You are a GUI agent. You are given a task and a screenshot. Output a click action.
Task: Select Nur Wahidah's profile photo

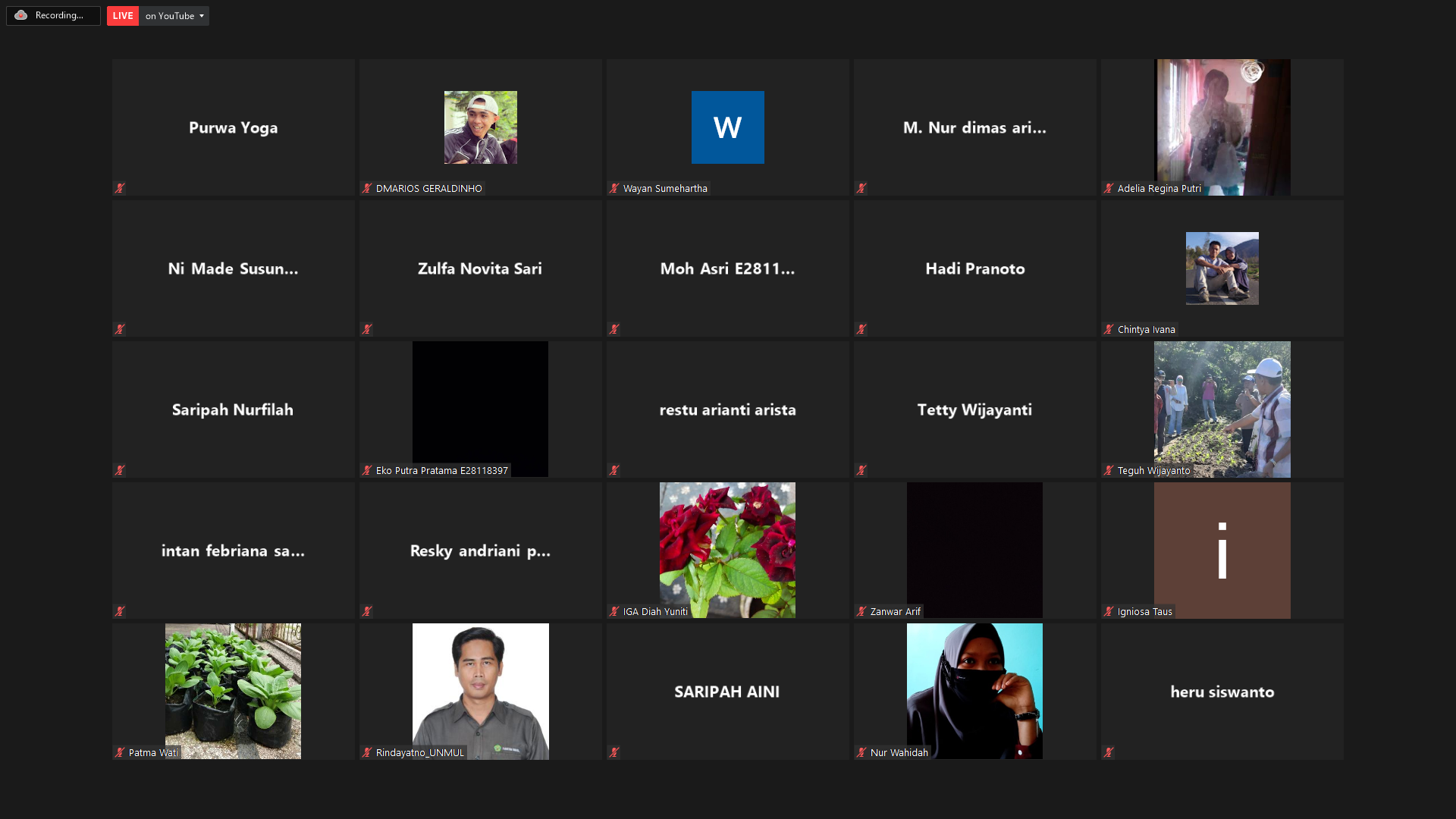click(x=975, y=692)
